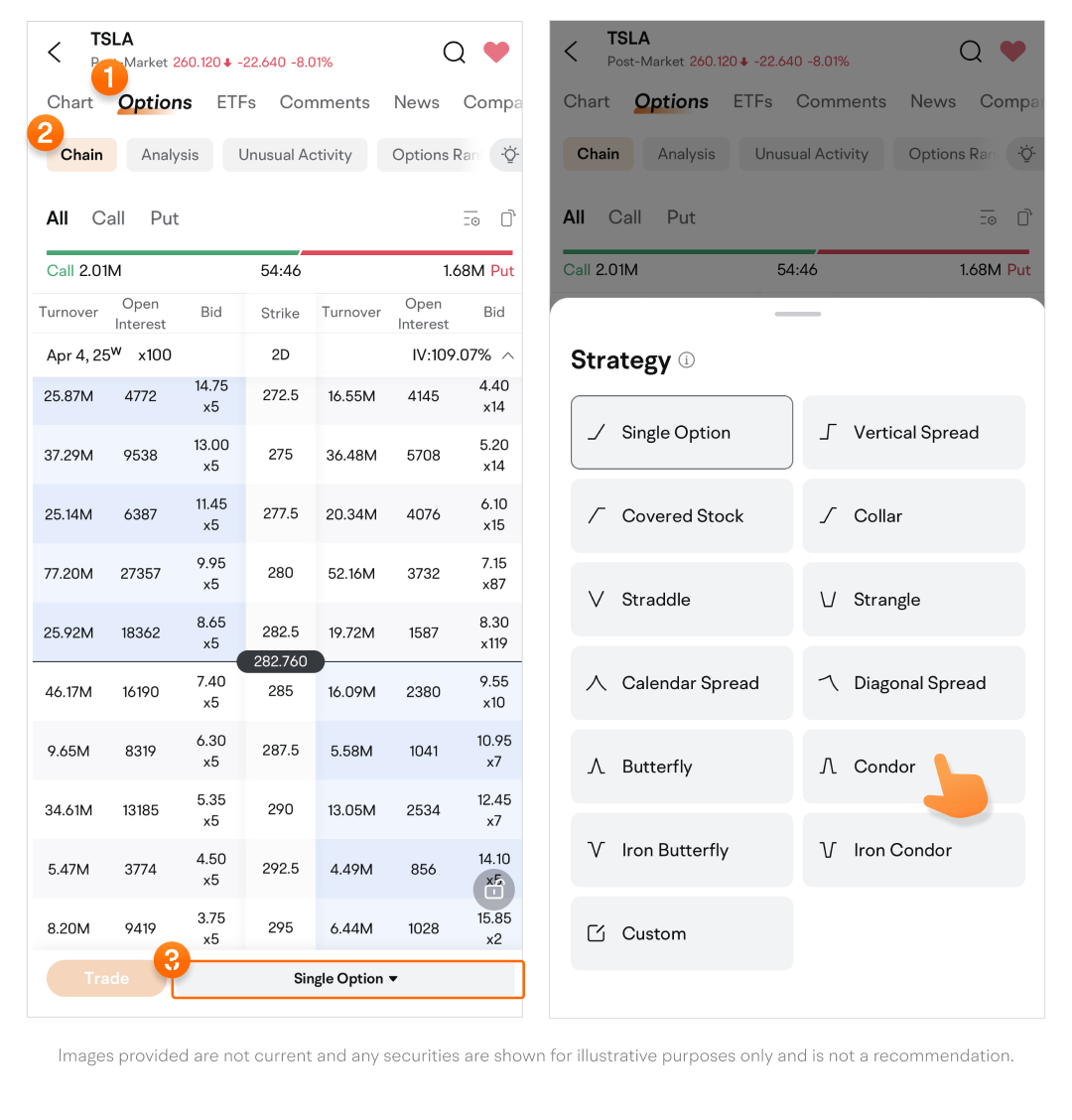Tap the copy icon above the chain

[x=507, y=218]
